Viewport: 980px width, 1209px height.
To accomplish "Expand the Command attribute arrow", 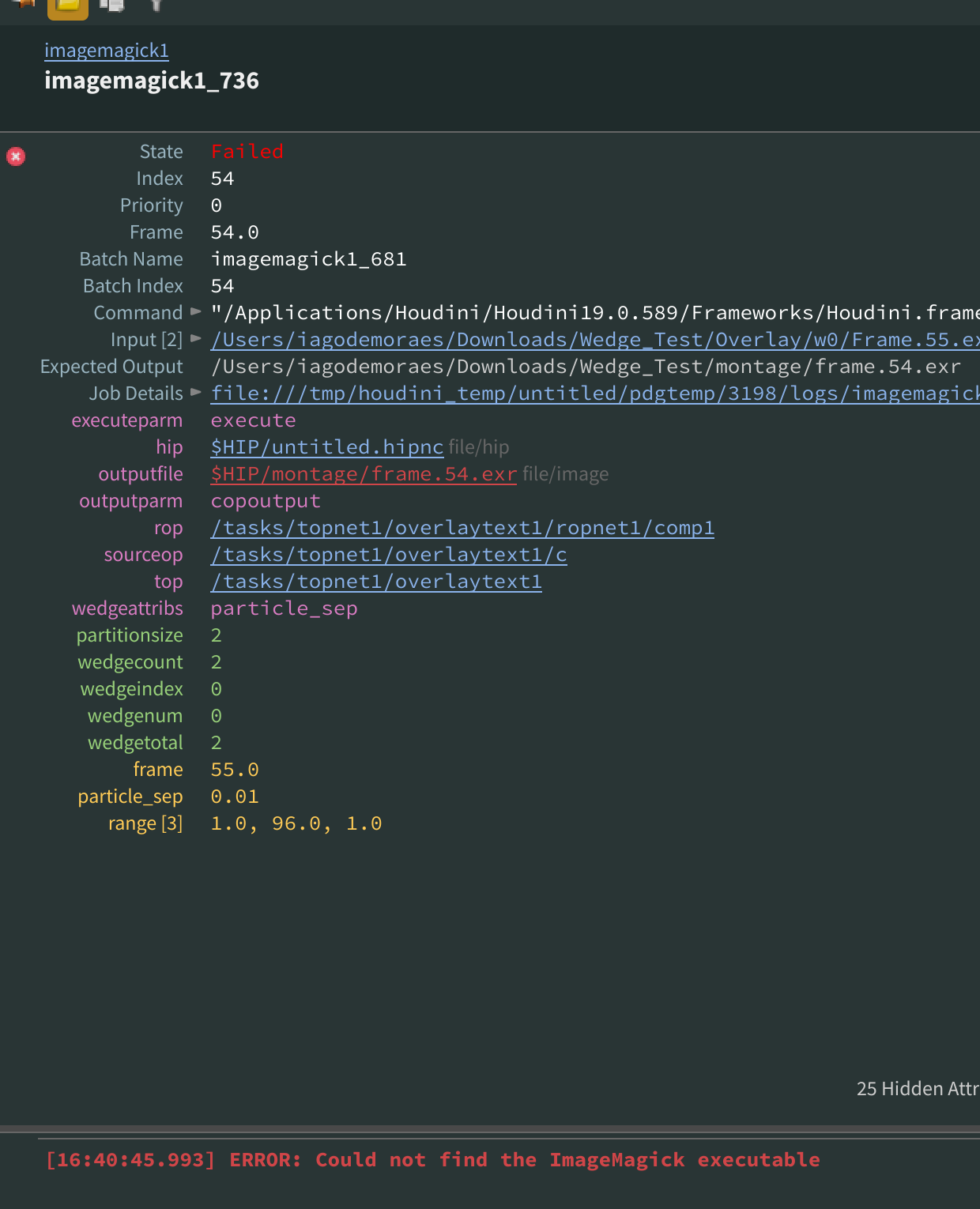I will [x=196, y=312].
